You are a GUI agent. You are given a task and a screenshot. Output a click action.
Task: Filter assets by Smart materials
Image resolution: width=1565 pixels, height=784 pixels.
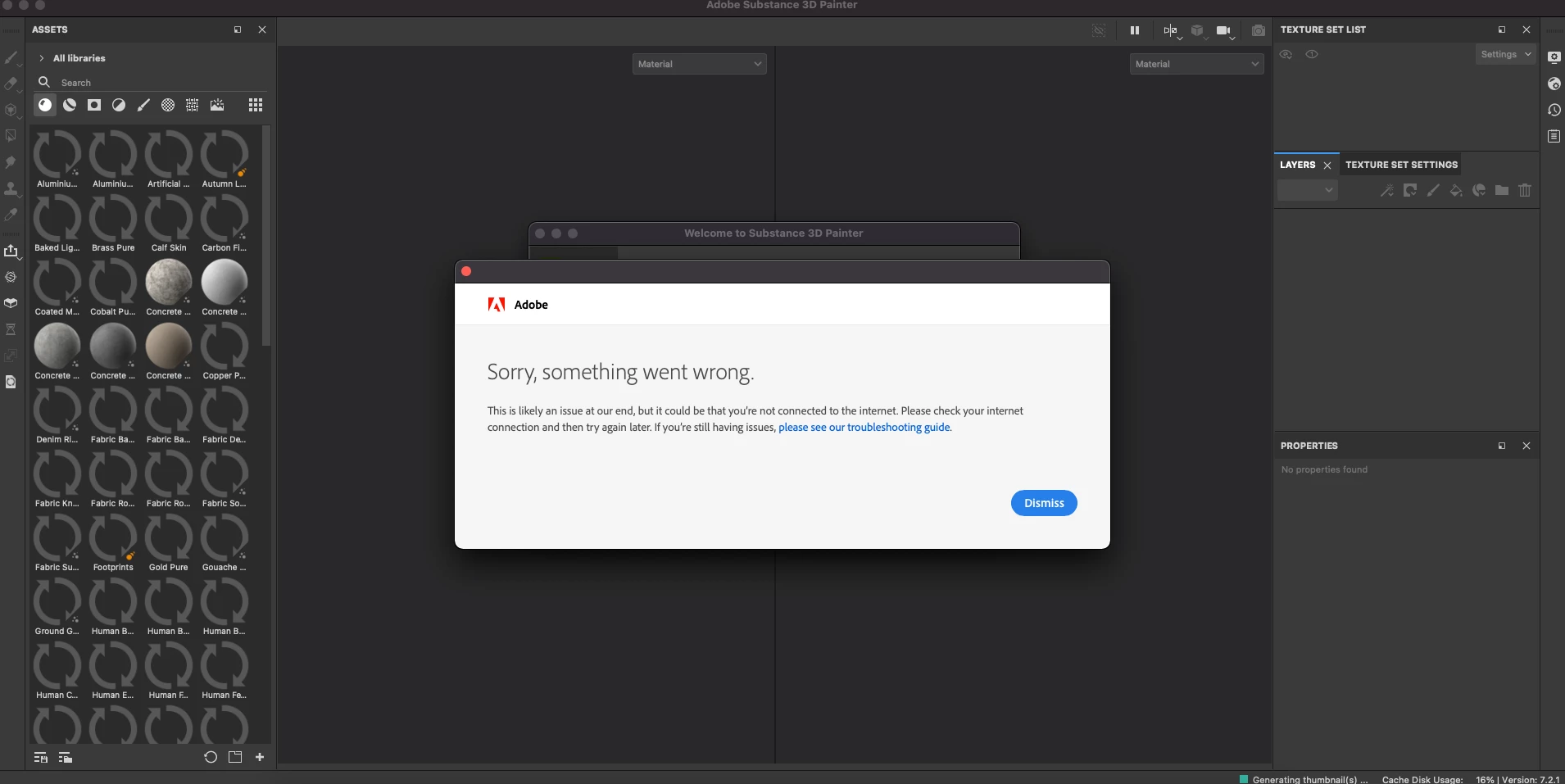70,105
